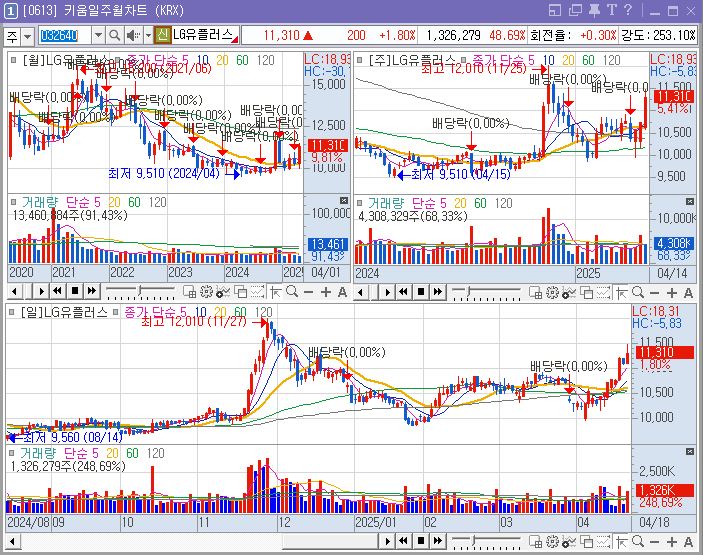The height and width of the screenshot is (555, 703).
Task: Click the A icon on monthly chart toolbar
Action: tap(343, 293)
